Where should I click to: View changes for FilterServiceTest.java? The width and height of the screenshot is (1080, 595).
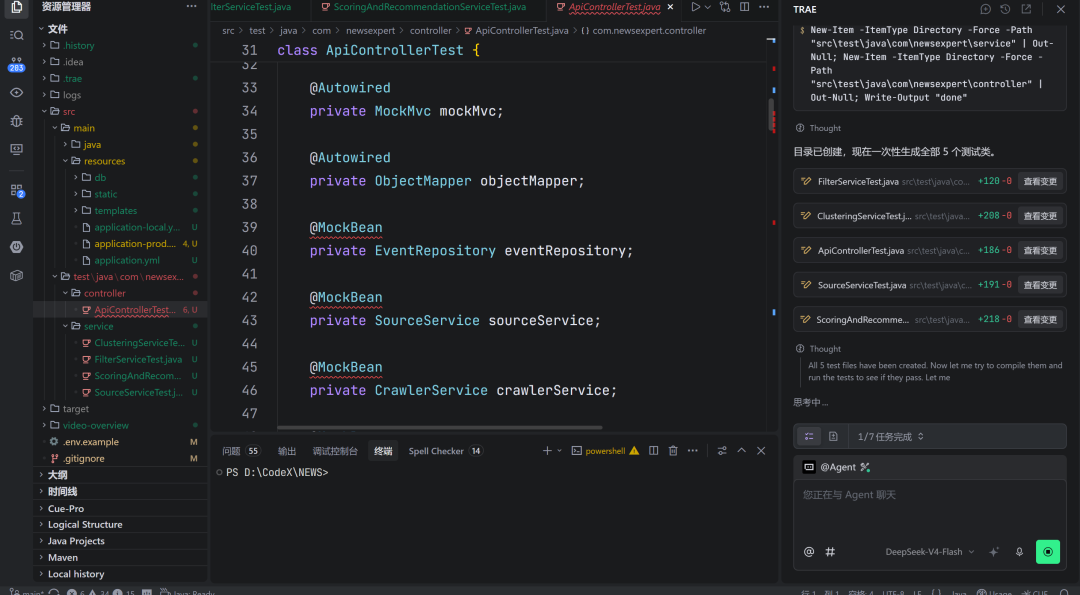(x=1040, y=182)
